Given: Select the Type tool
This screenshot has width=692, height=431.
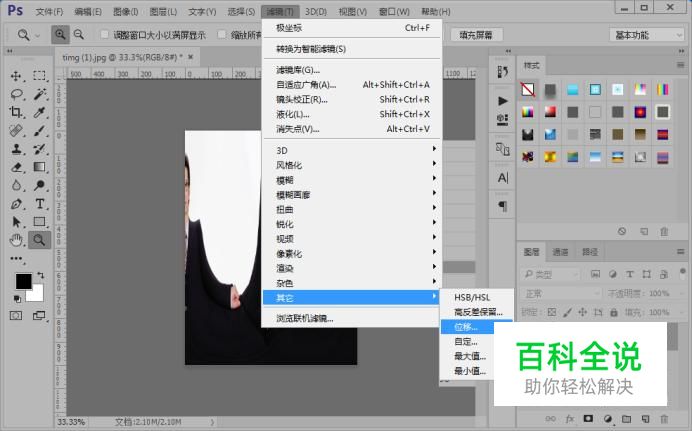Looking at the screenshot, I should click(39, 204).
